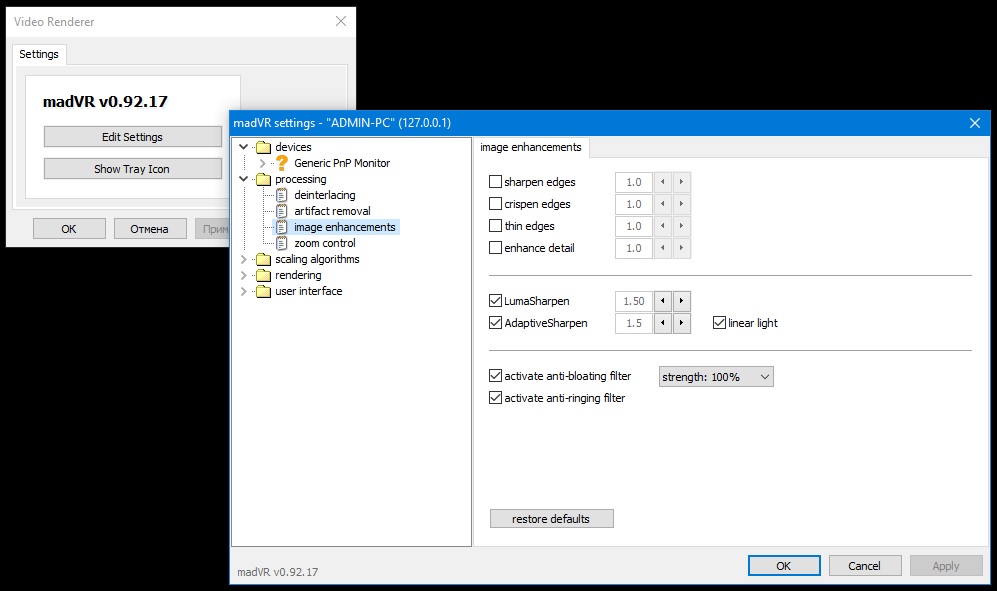Increase the sharpen edges value

(681, 182)
